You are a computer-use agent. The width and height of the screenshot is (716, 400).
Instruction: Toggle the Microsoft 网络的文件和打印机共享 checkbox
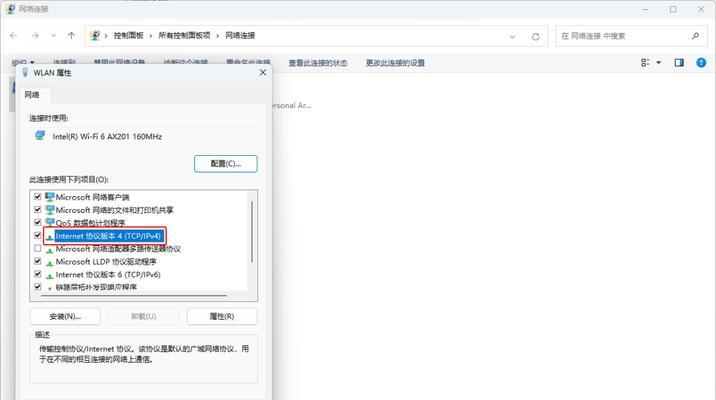click(38, 210)
